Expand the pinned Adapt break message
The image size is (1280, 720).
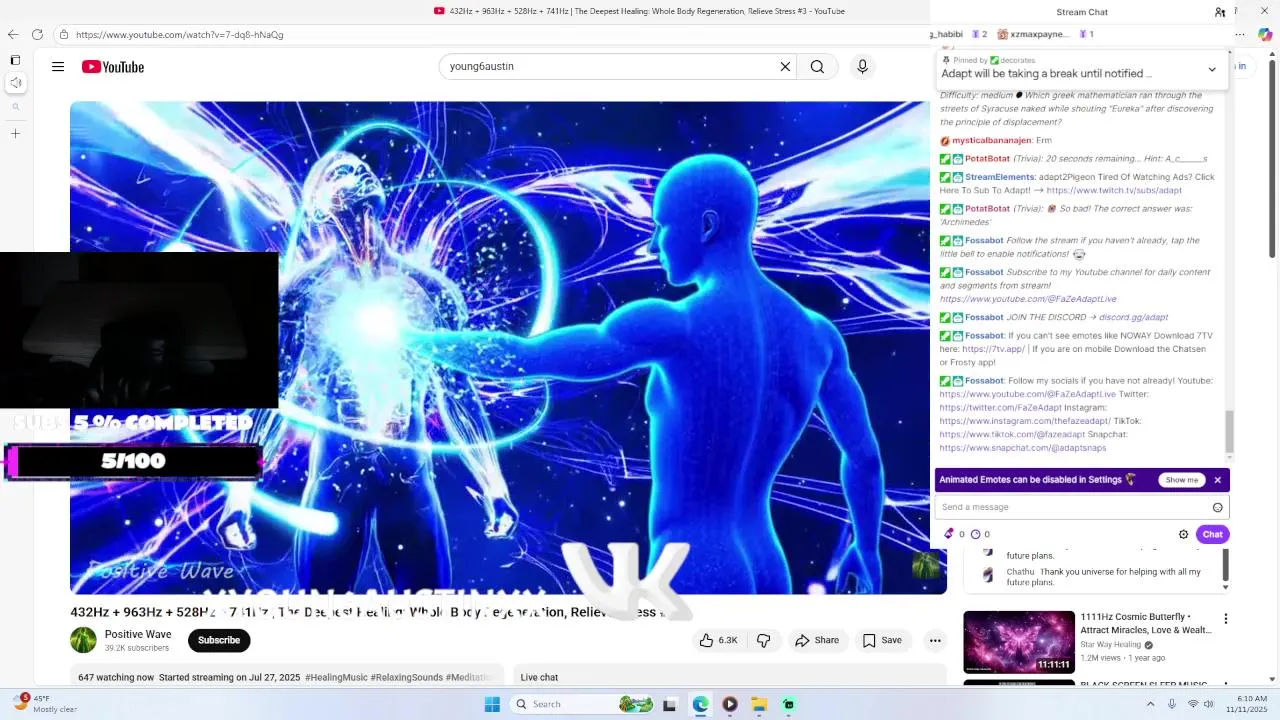point(1212,69)
